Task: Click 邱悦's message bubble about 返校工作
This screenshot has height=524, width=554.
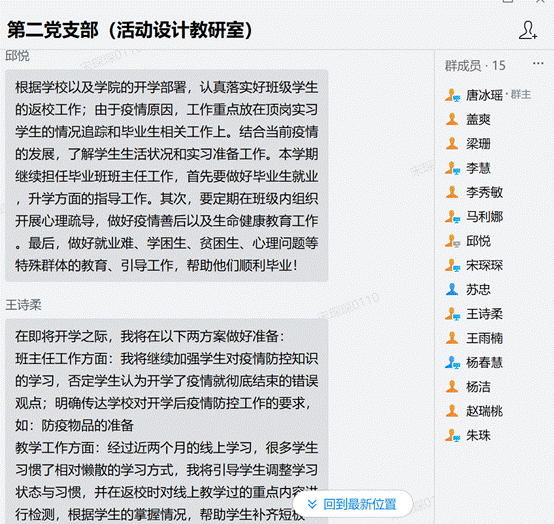Action: click(167, 176)
